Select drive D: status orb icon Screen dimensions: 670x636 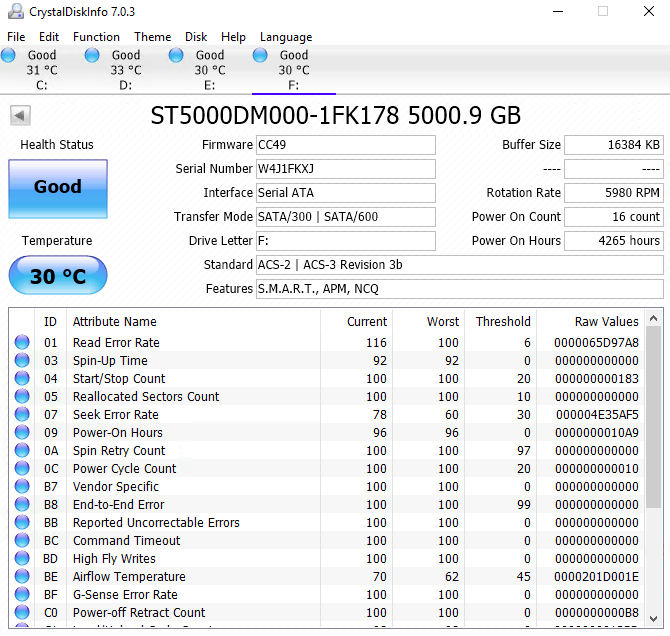pos(93,56)
